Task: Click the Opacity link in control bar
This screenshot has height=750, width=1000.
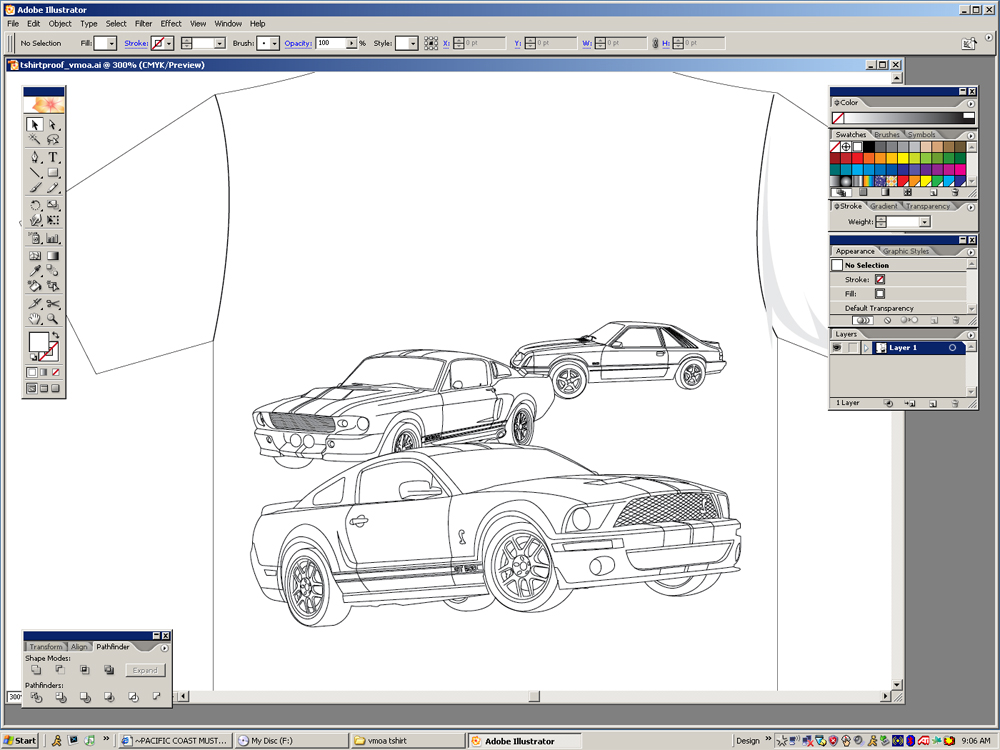Action: (298, 44)
